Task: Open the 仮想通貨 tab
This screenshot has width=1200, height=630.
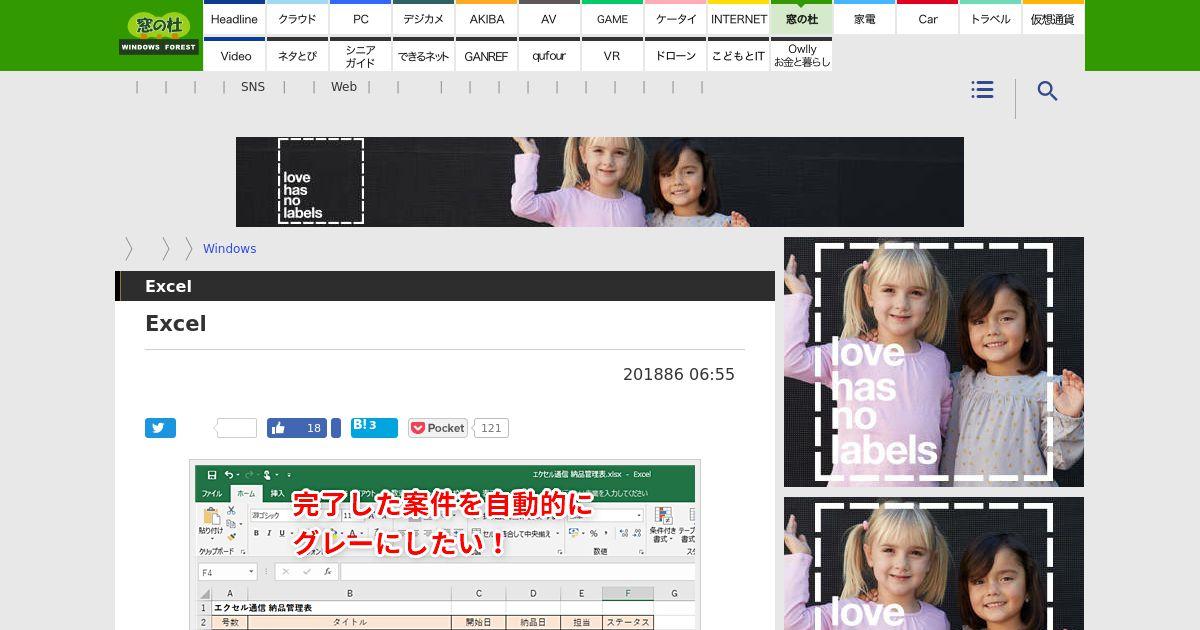Action: (x=1053, y=18)
